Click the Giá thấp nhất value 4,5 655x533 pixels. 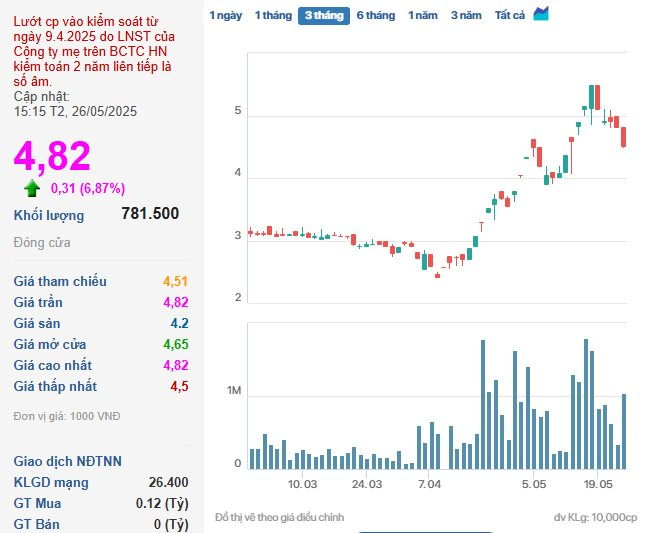point(178,386)
